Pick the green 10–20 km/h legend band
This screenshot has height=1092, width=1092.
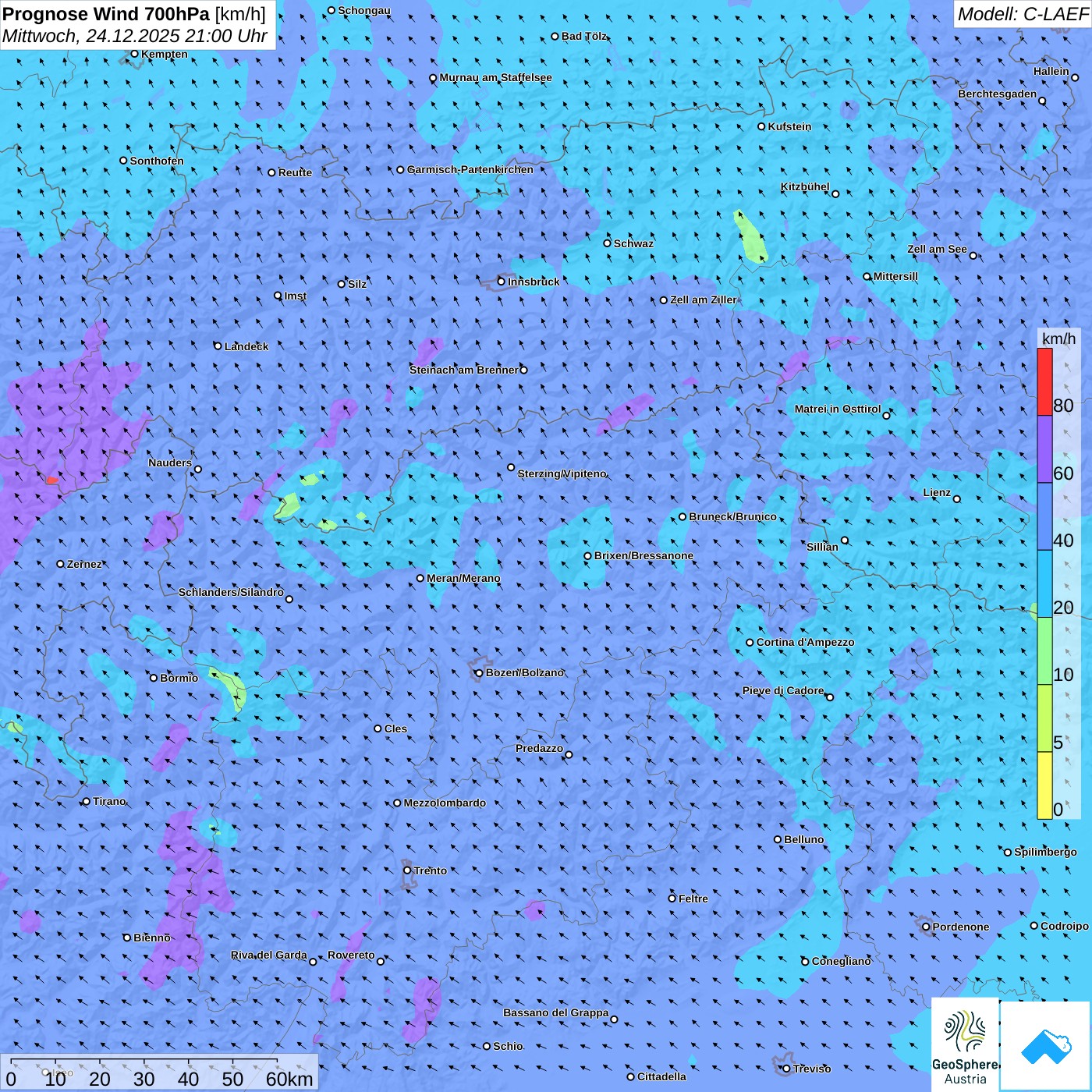pos(1044,651)
